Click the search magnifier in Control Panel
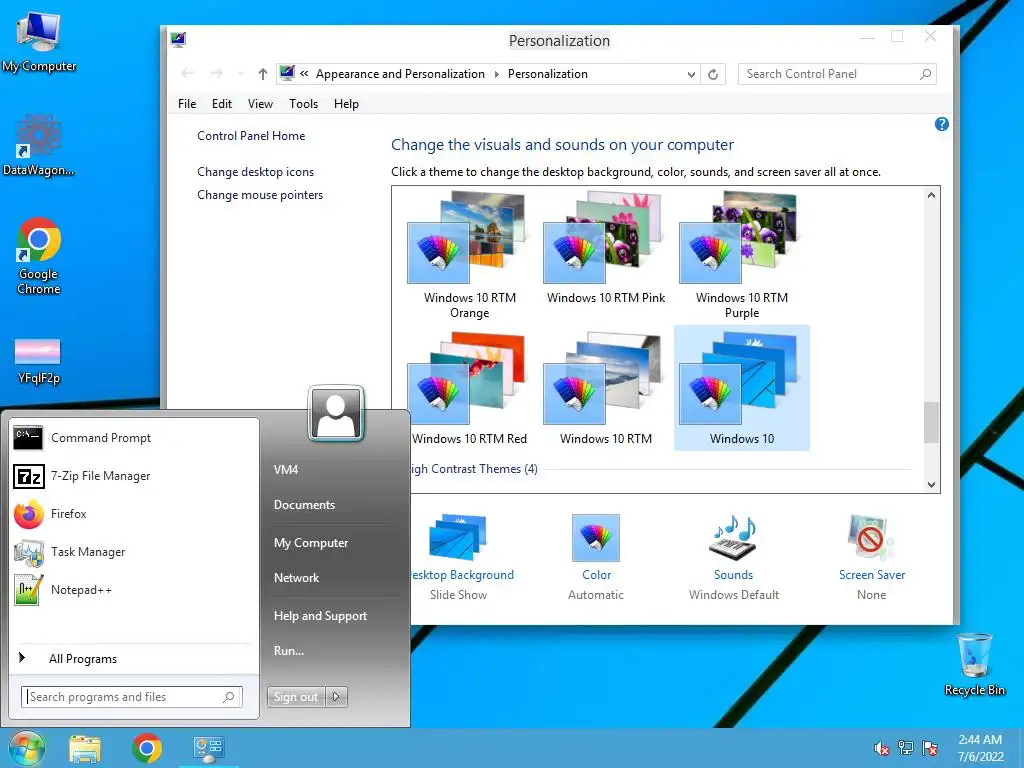This screenshot has width=1024, height=768. click(x=925, y=74)
